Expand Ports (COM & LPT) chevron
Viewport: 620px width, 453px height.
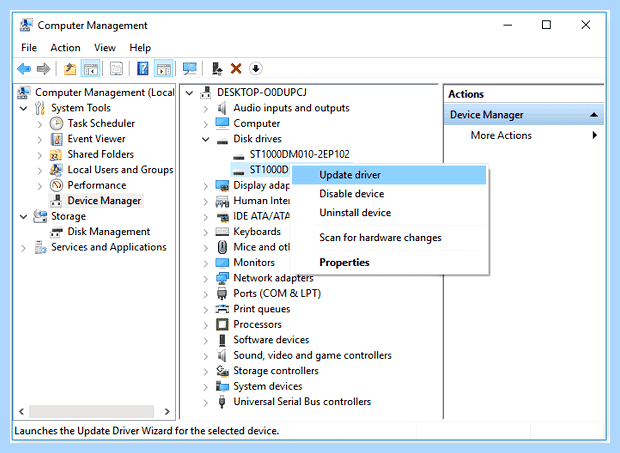pyautogui.click(x=206, y=294)
